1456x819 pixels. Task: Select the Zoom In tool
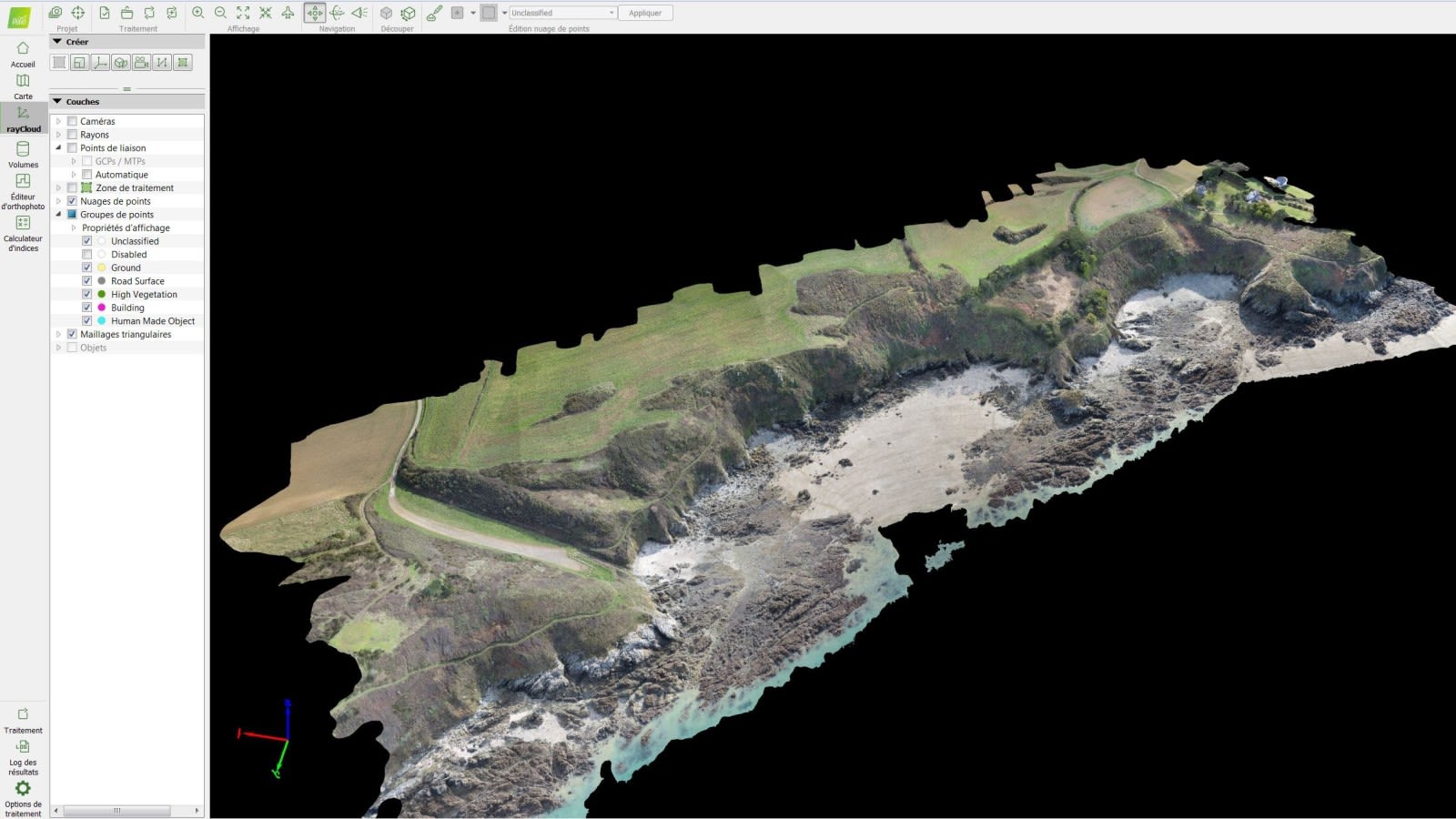point(198,13)
